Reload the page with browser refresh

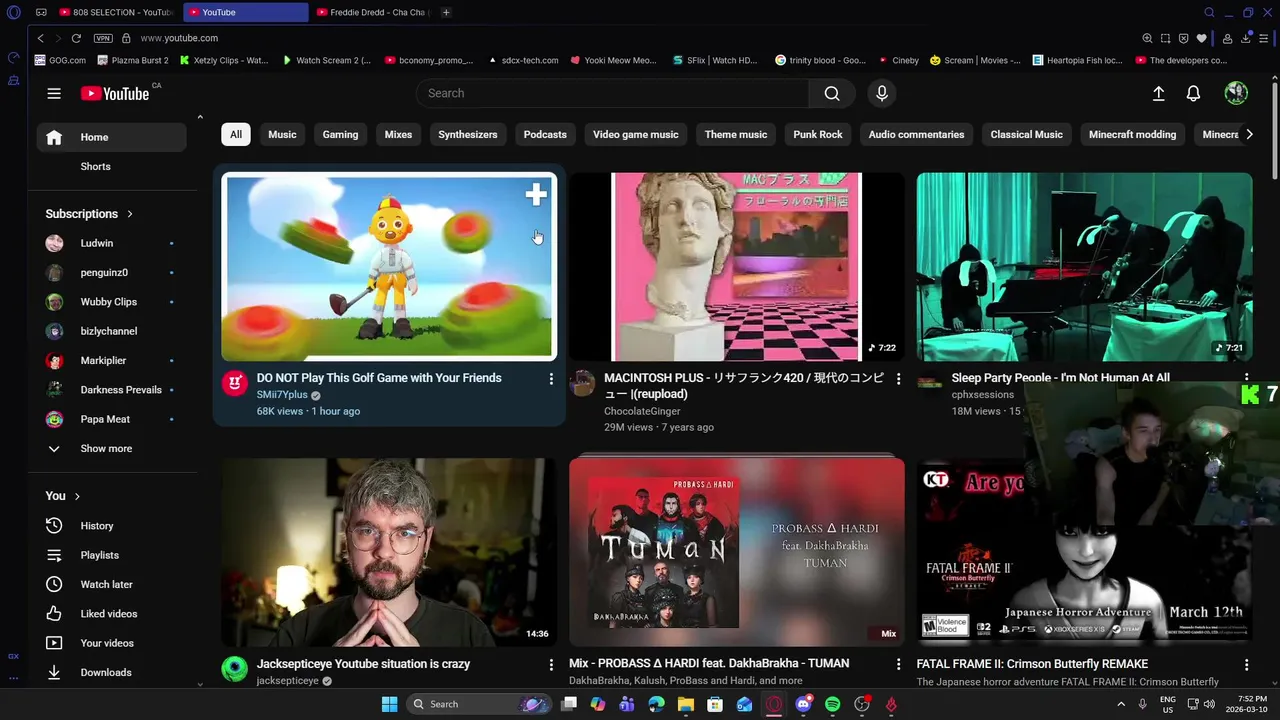coord(76,38)
